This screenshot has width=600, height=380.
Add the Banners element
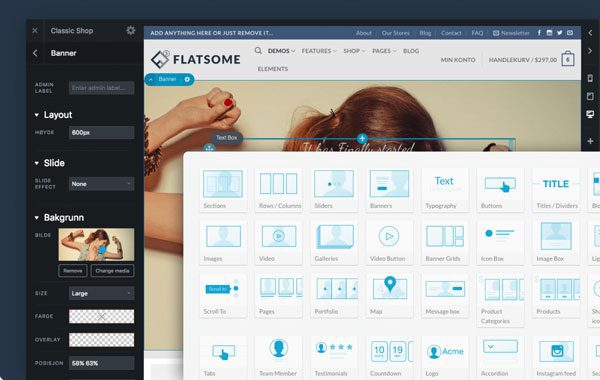click(390, 189)
